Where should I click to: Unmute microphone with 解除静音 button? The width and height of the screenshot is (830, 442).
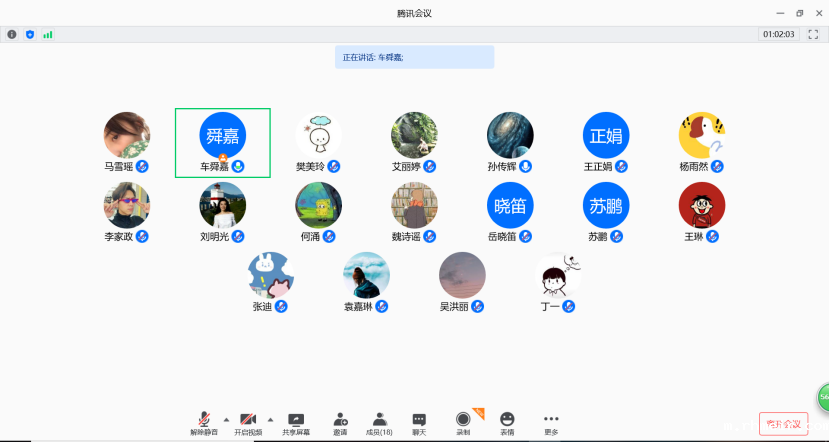pos(204,422)
